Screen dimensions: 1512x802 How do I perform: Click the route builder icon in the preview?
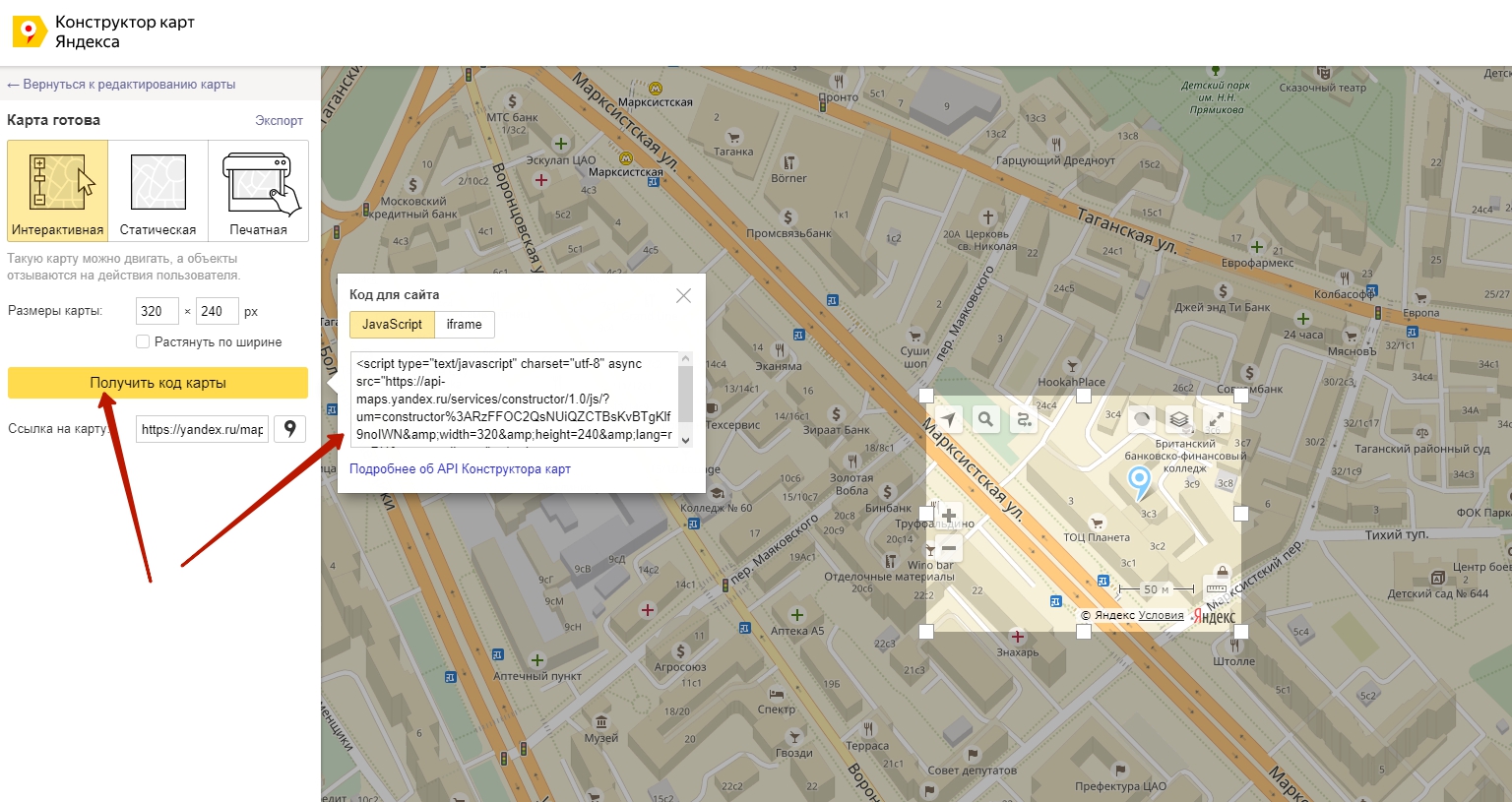point(1024,419)
